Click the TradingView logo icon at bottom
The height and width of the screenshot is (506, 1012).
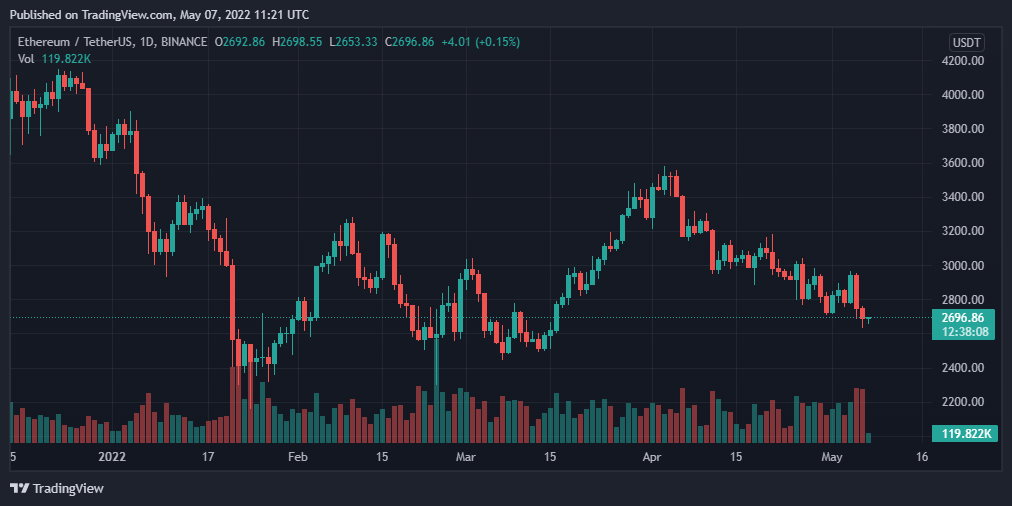pyautogui.click(x=20, y=489)
